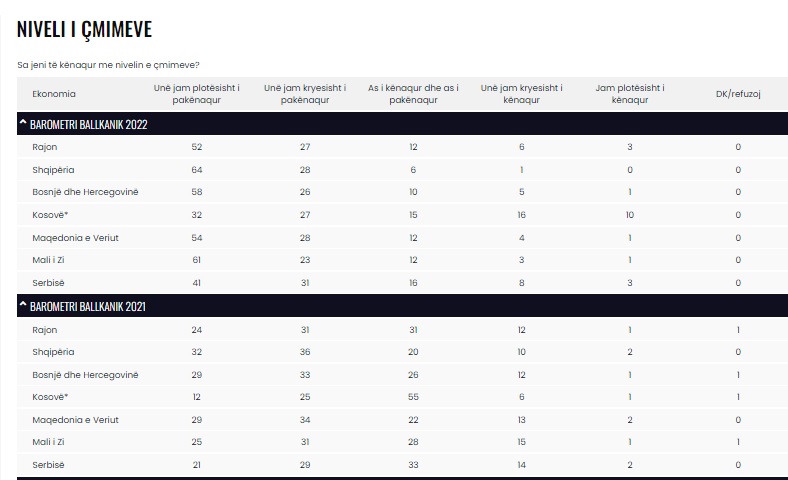Click the Barometri Ballkanik 2021 section title
This screenshot has height=480, width=788.
pyautogui.click(x=88, y=307)
